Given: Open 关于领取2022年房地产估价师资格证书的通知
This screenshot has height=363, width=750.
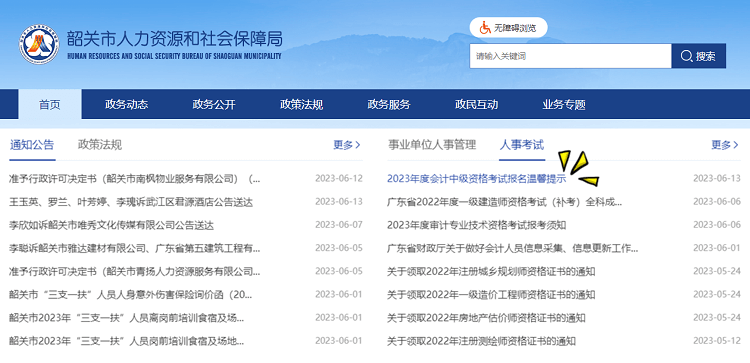Looking at the screenshot, I should pos(486,318).
